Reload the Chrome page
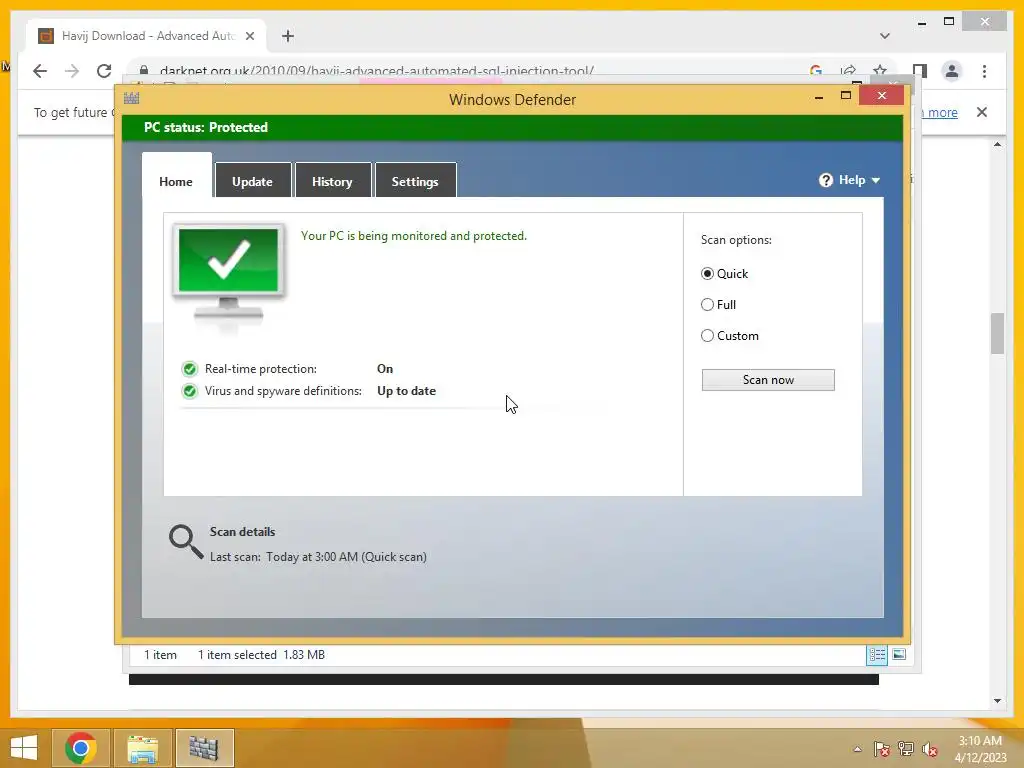The image size is (1024, 768). point(104,71)
